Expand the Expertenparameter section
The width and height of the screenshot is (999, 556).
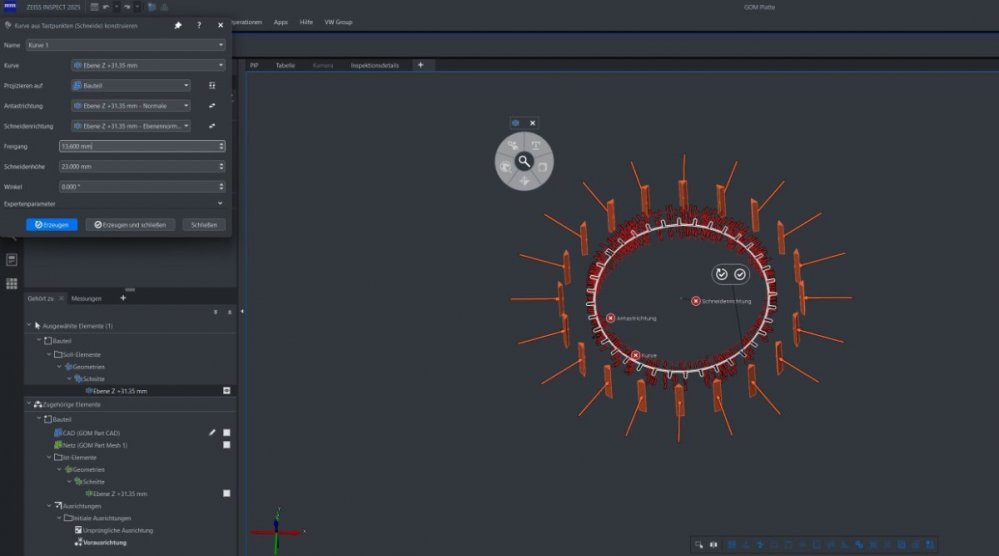click(220, 203)
